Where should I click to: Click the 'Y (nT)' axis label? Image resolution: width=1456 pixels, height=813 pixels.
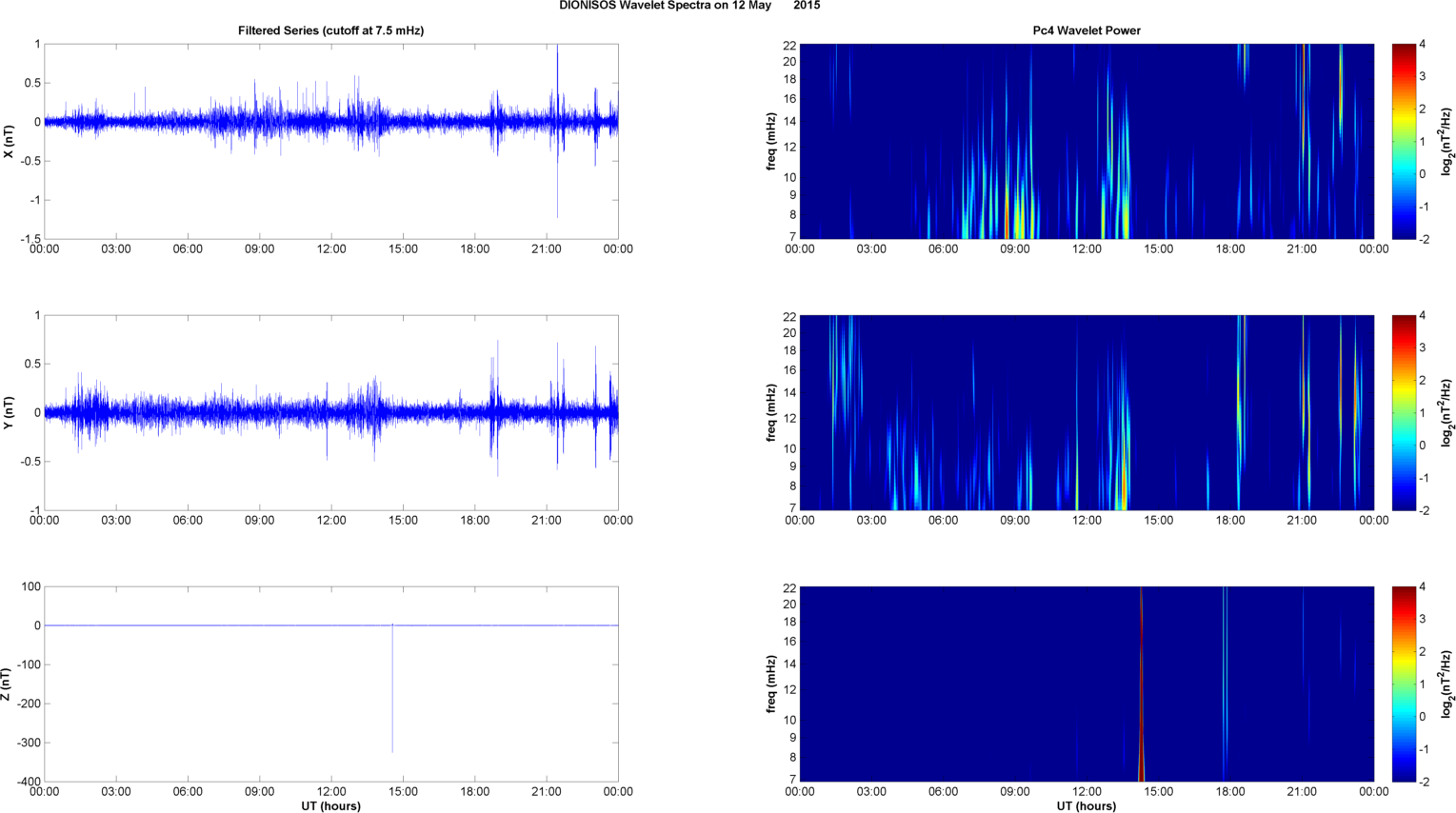[x=9, y=413]
